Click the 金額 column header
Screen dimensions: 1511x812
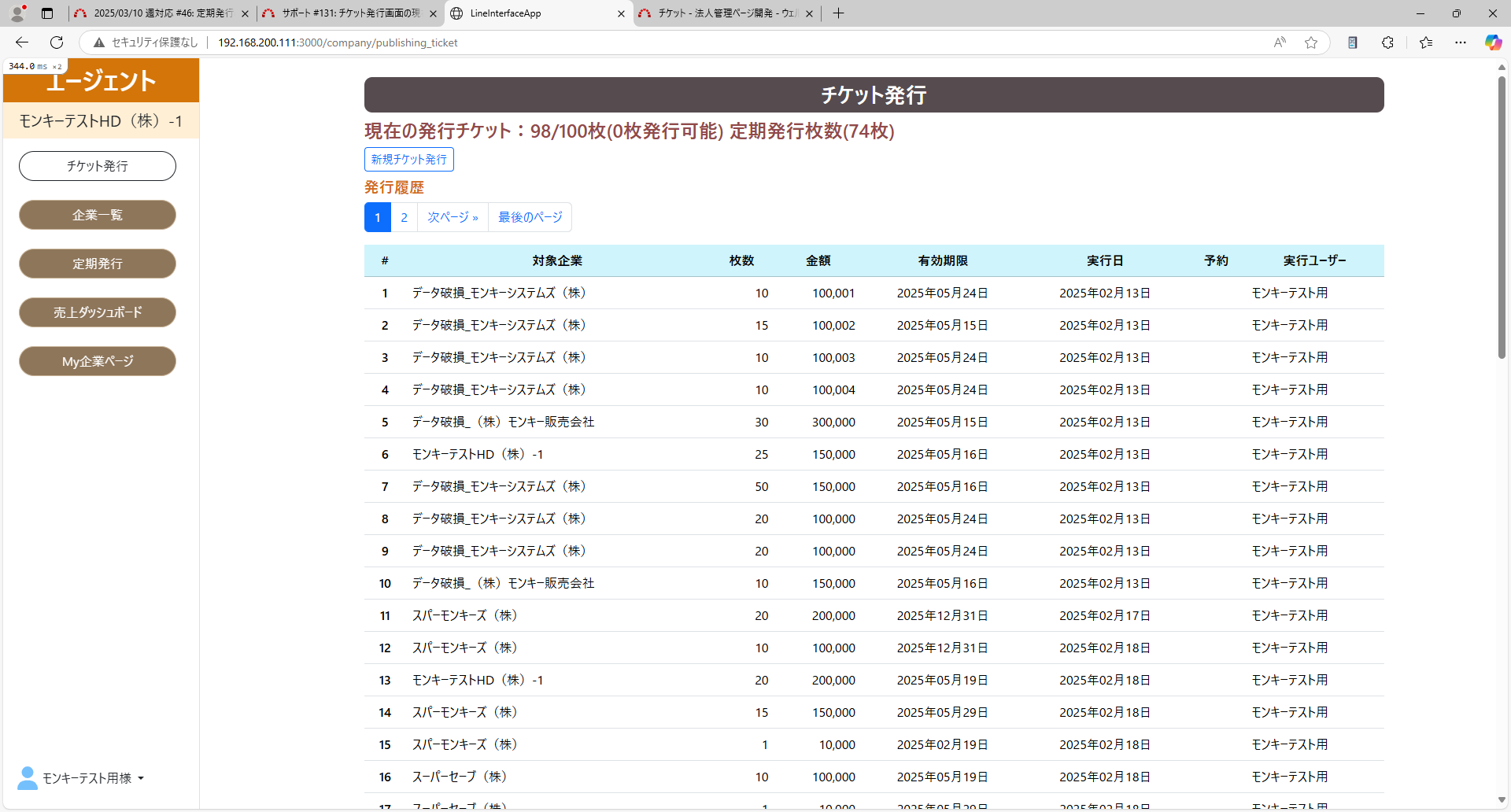point(818,260)
